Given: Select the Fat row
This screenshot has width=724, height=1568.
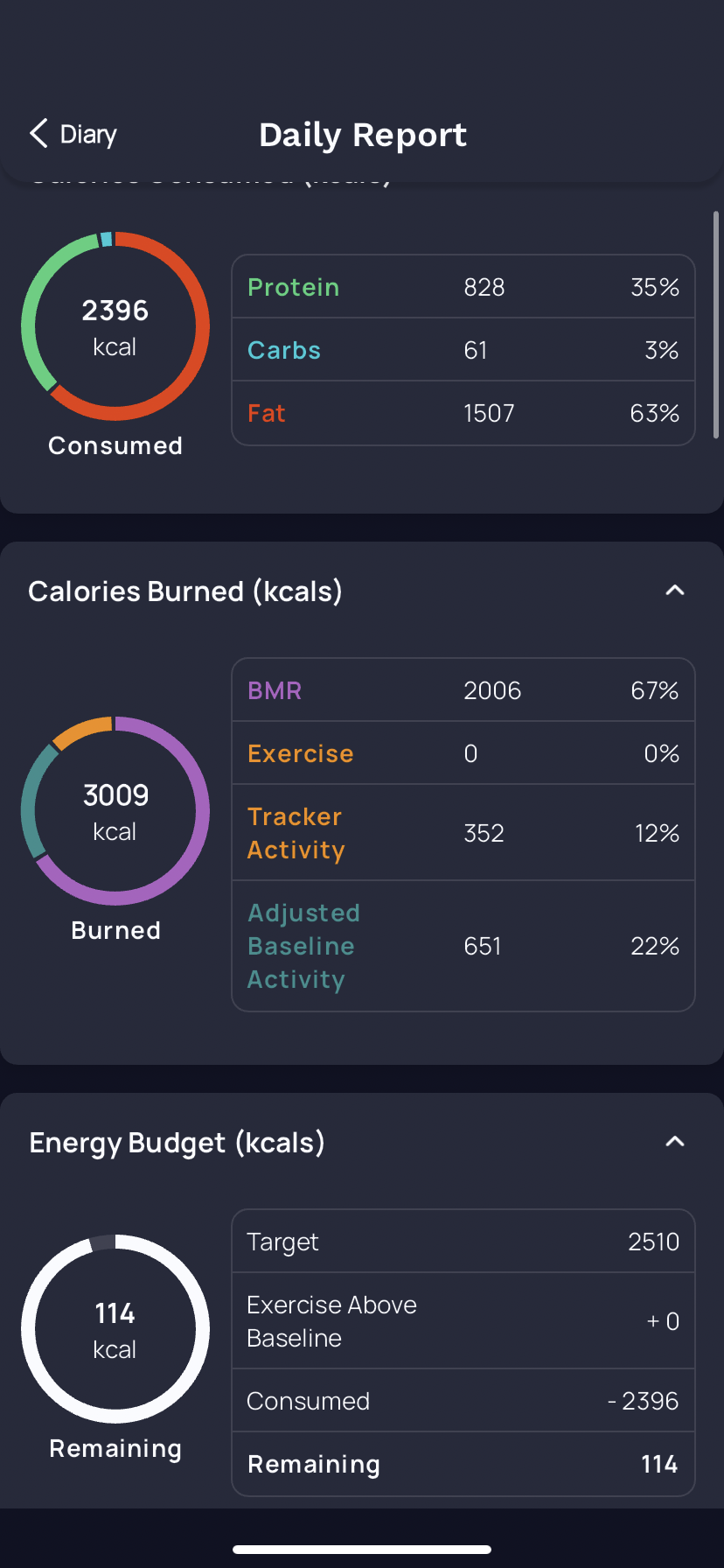Looking at the screenshot, I should [463, 413].
